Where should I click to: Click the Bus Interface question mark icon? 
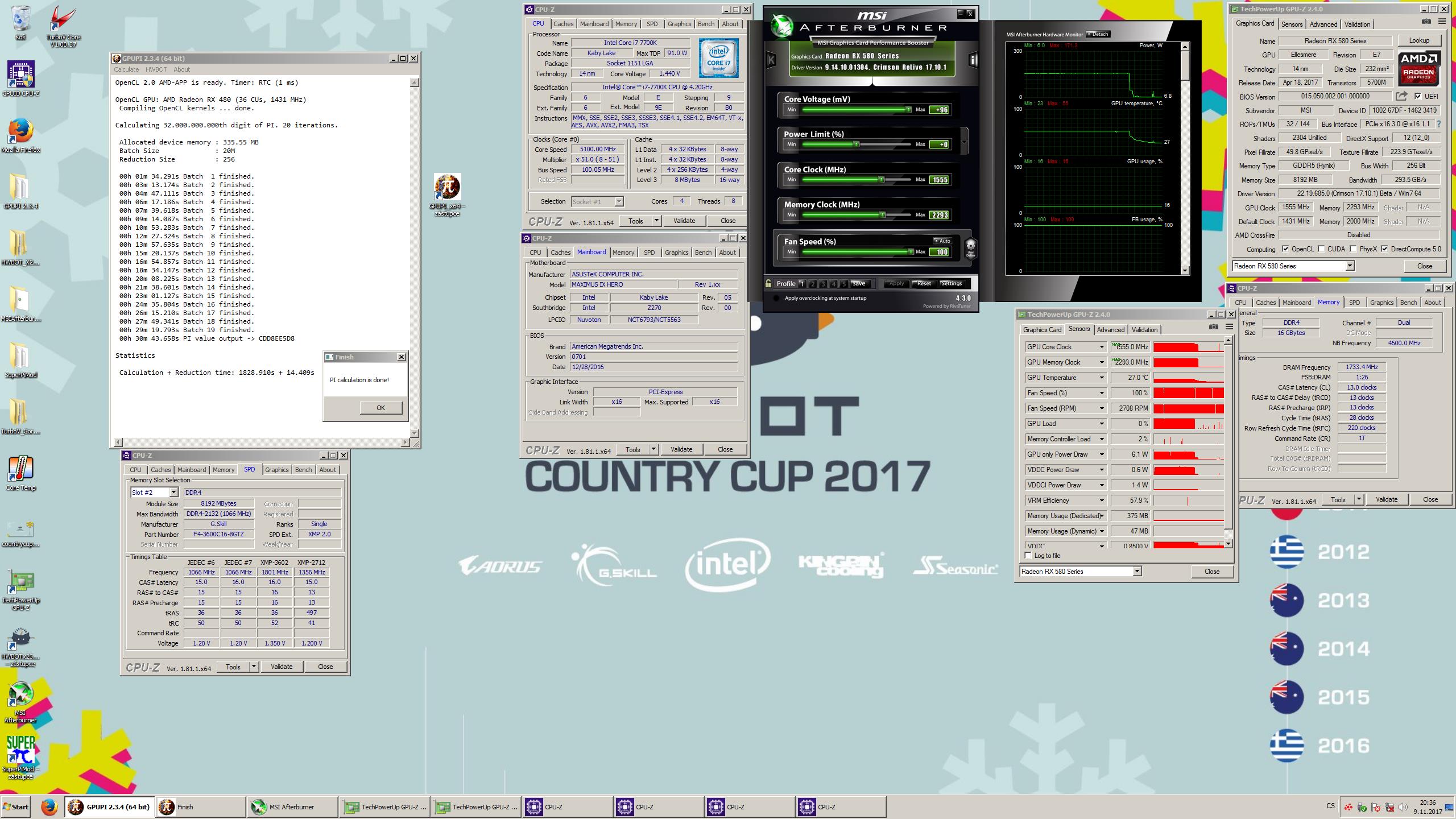(x=1439, y=124)
